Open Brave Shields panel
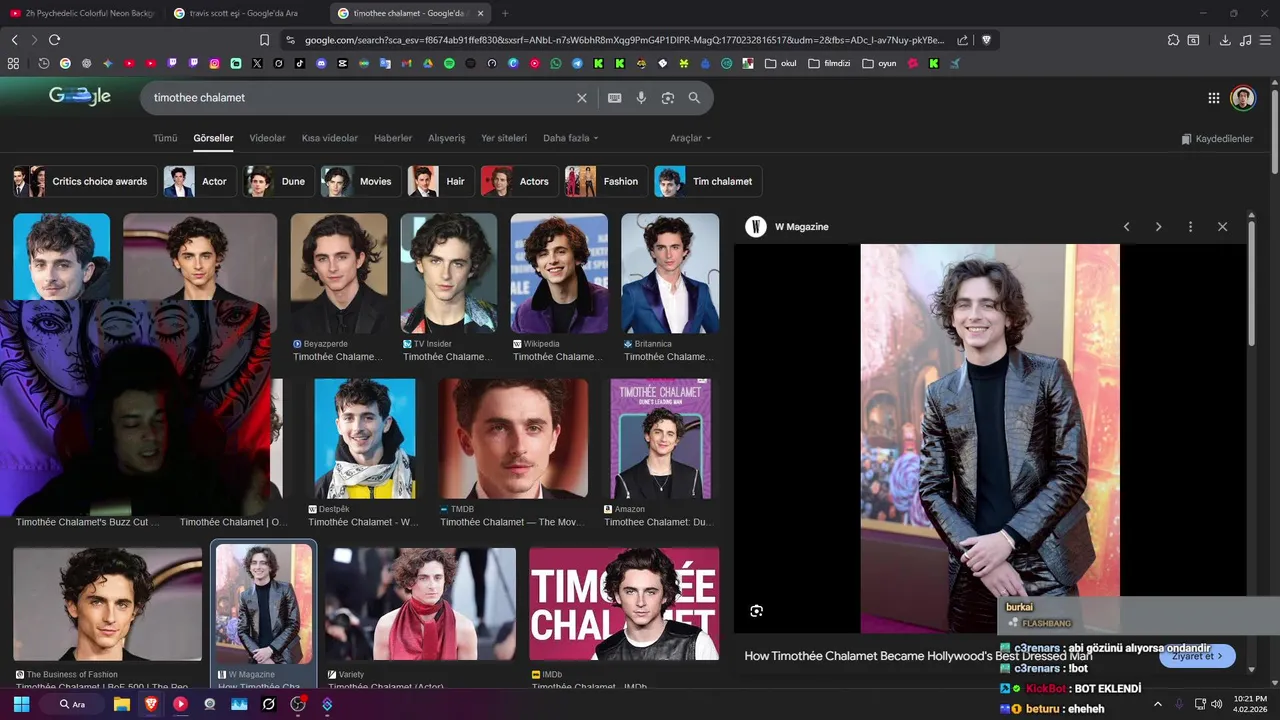 click(987, 40)
